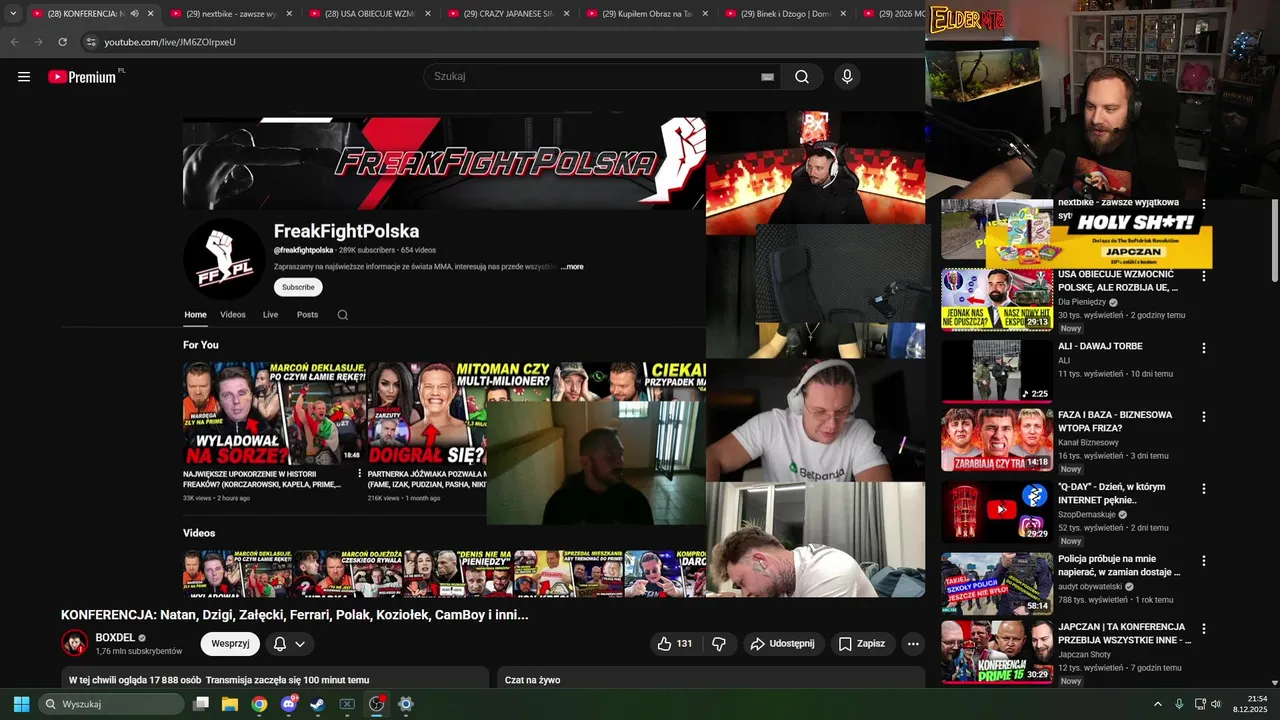Screen dimensions: 1280x720
Task: Save the video with Zapisz button
Action: pyautogui.click(x=861, y=644)
